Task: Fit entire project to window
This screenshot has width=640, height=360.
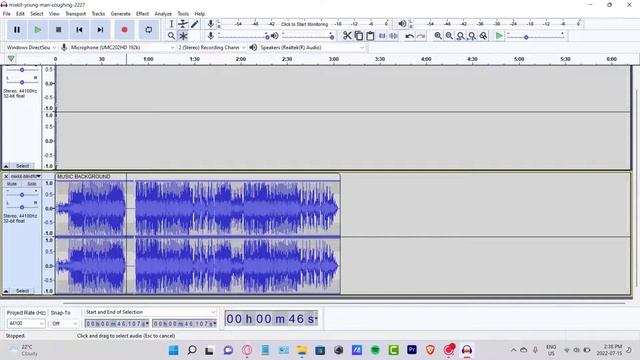Action: [x=472, y=36]
